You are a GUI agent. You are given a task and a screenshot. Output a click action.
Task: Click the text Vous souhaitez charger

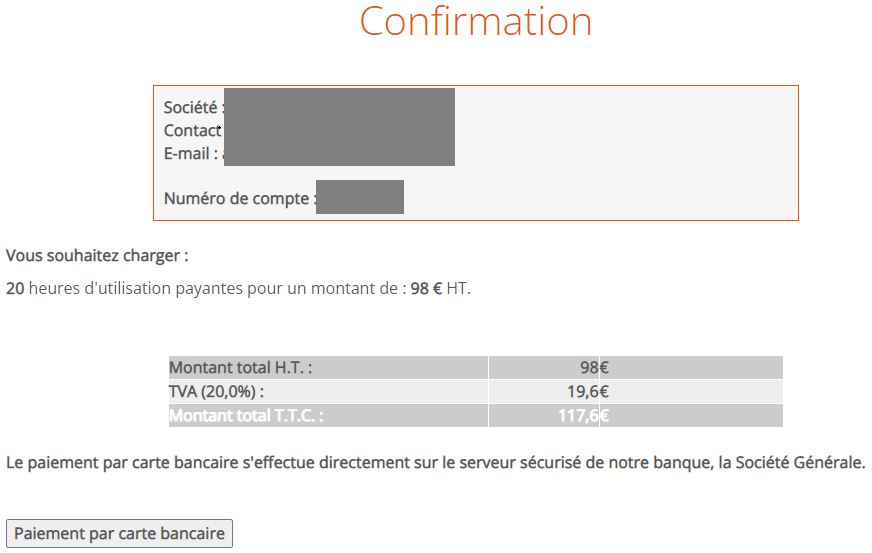97,256
